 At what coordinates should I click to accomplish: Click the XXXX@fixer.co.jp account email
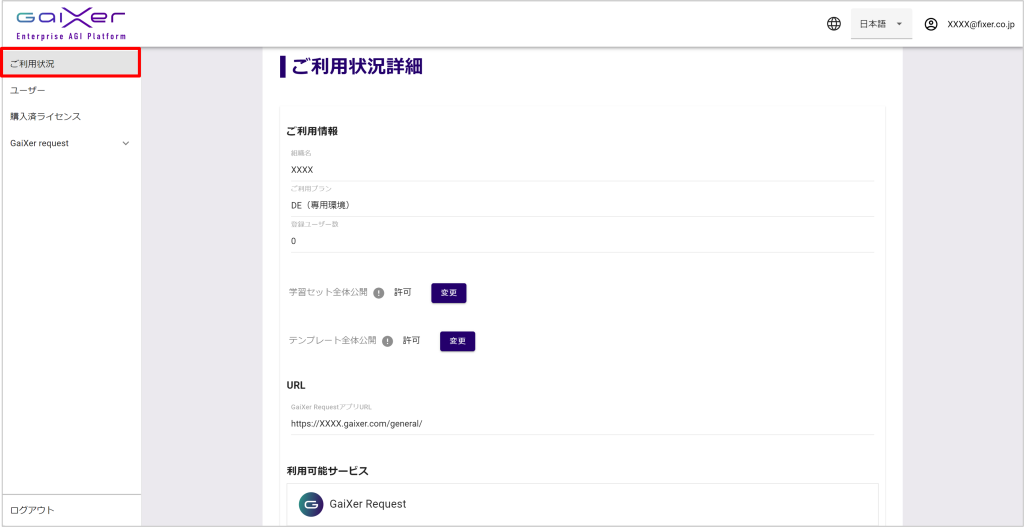pos(980,24)
